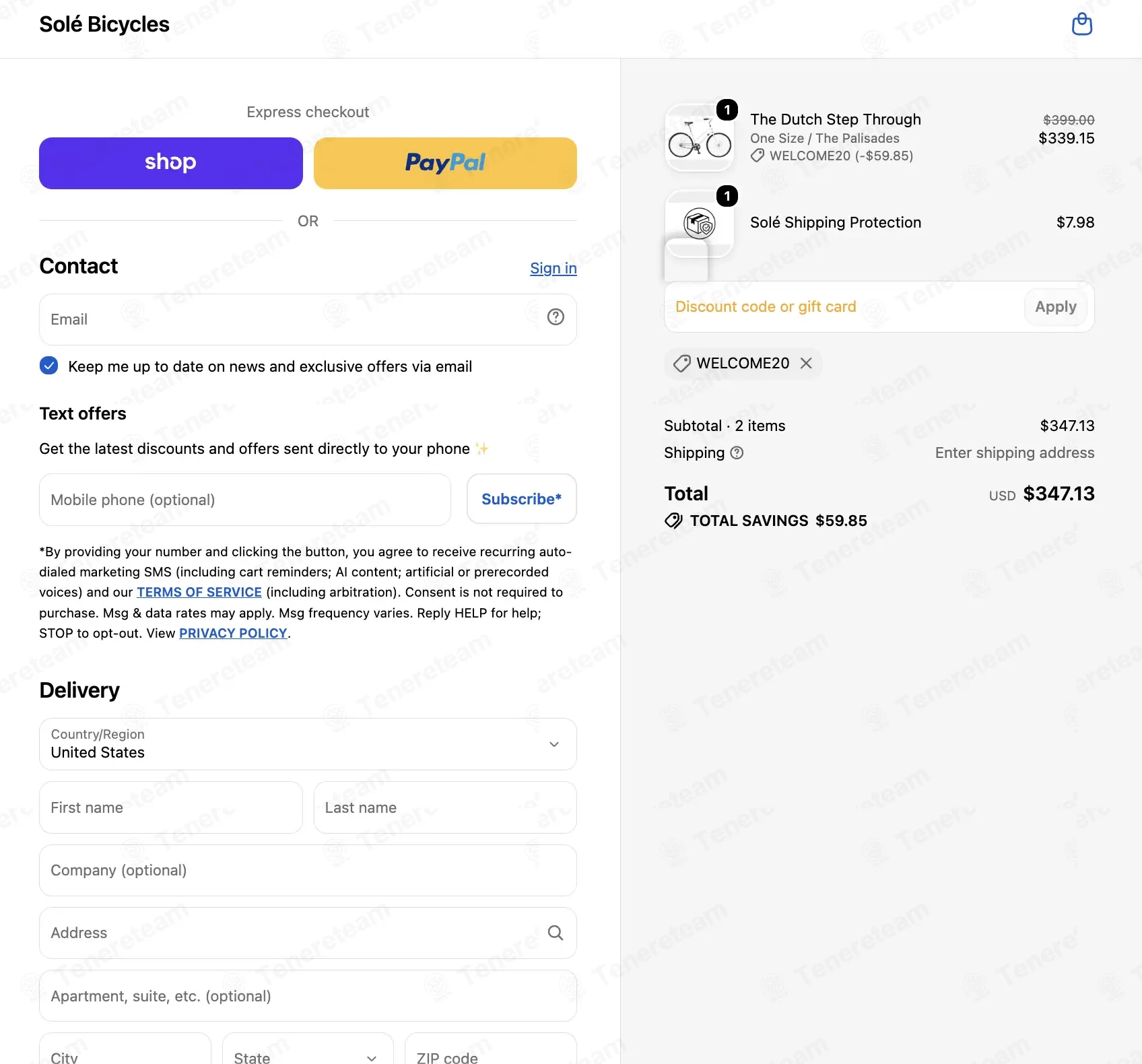
Task: Click the Total Savings tag icon
Action: point(673,521)
